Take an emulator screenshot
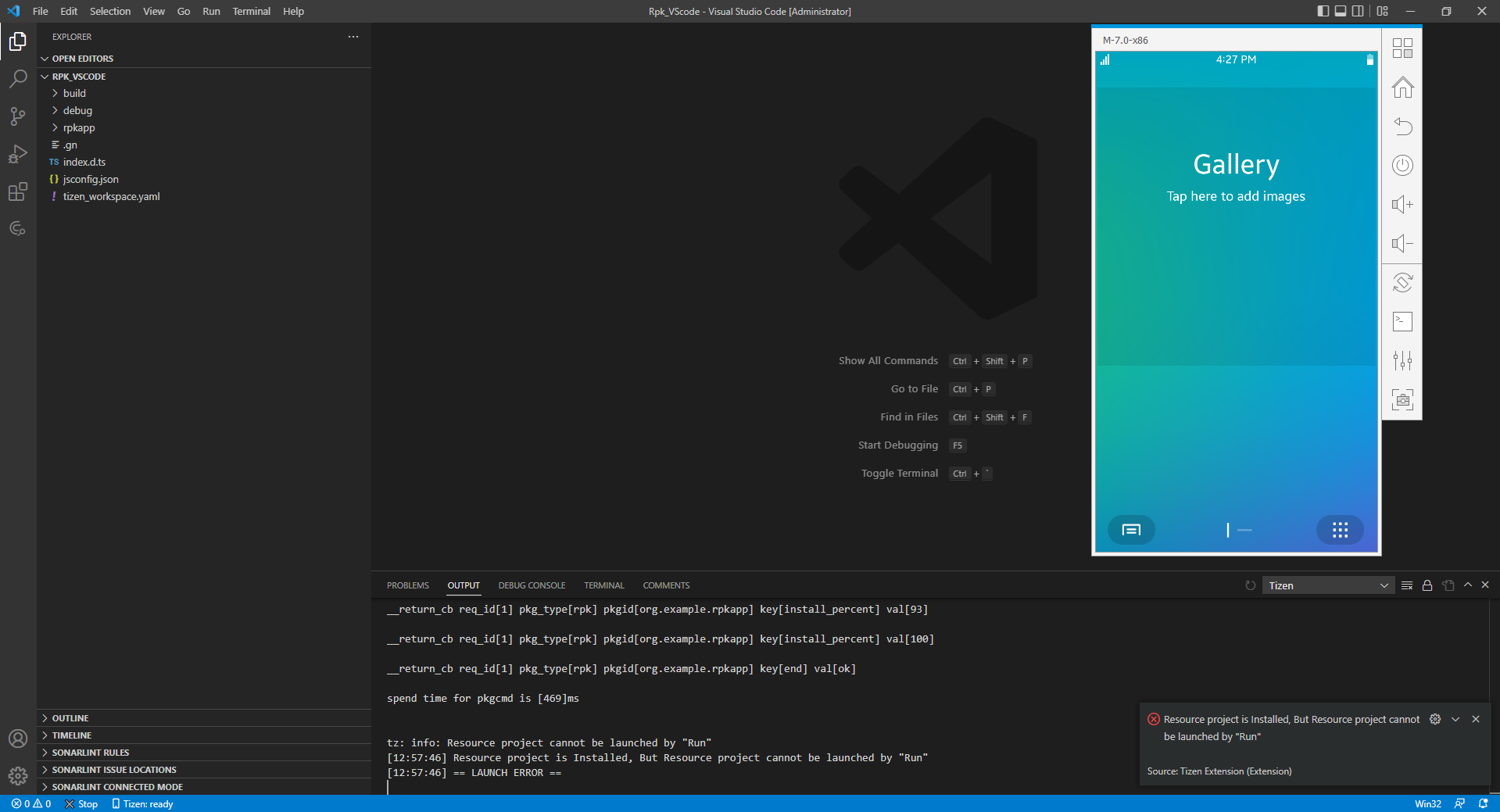Viewport: 1500px width, 812px height. (x=1402, y=399)
